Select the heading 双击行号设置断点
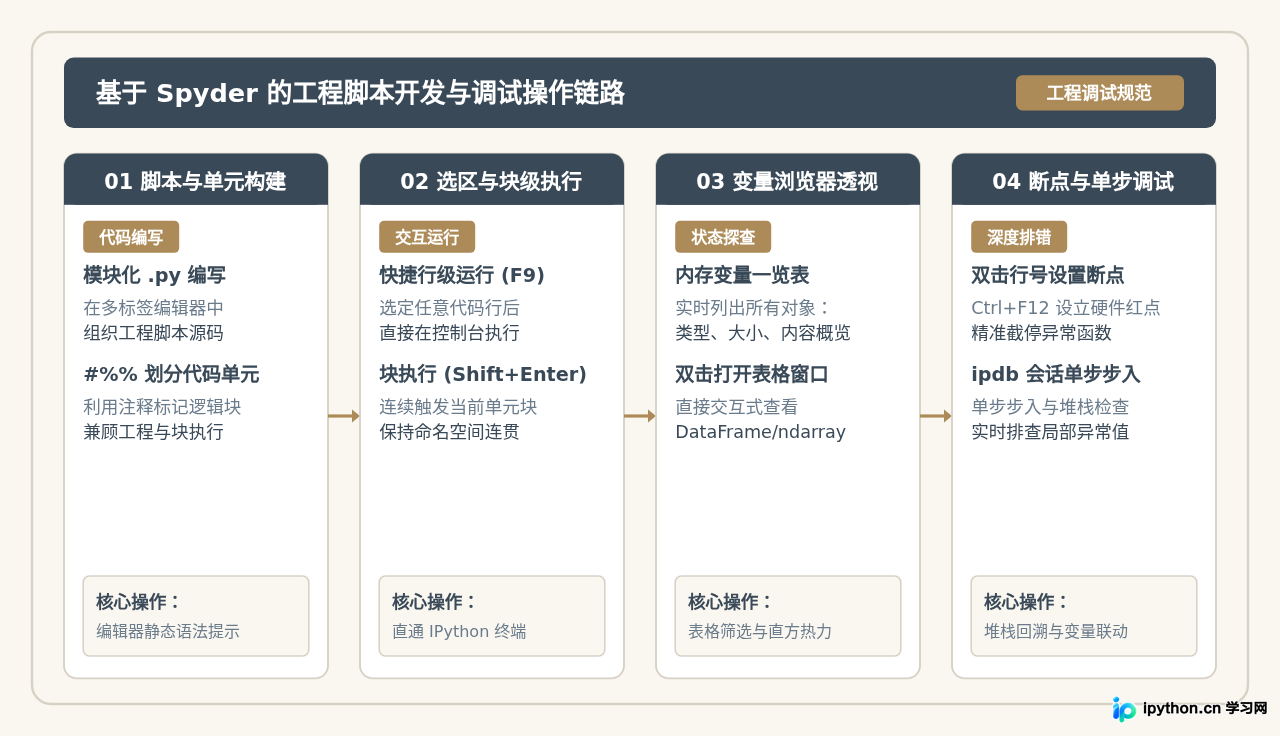Image resolution: width=1280 pixels, height=736 pixels. [1048, 275]
